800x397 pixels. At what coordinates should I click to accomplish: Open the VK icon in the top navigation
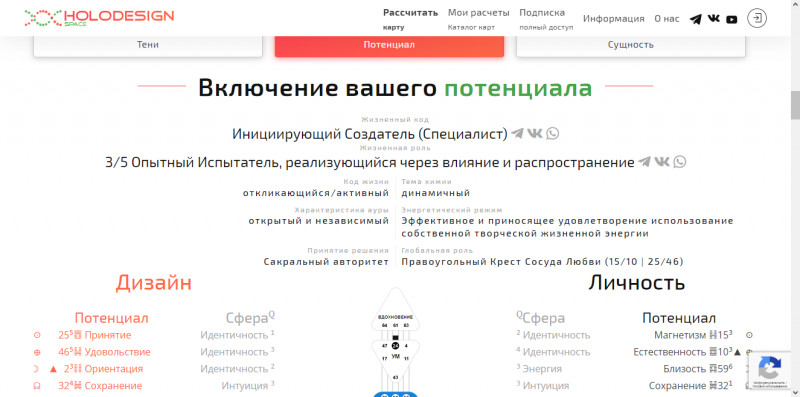714,19
